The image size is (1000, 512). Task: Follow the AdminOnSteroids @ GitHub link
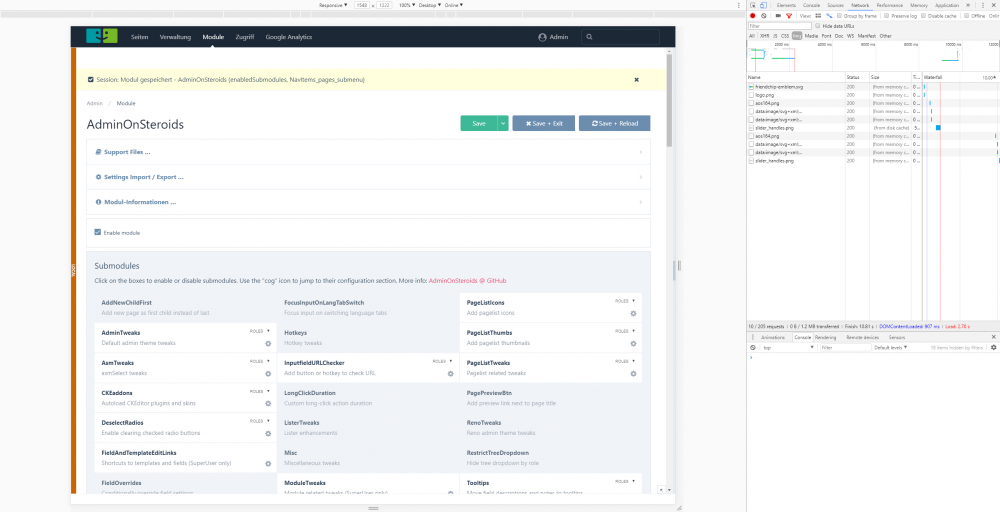(467, 281)
